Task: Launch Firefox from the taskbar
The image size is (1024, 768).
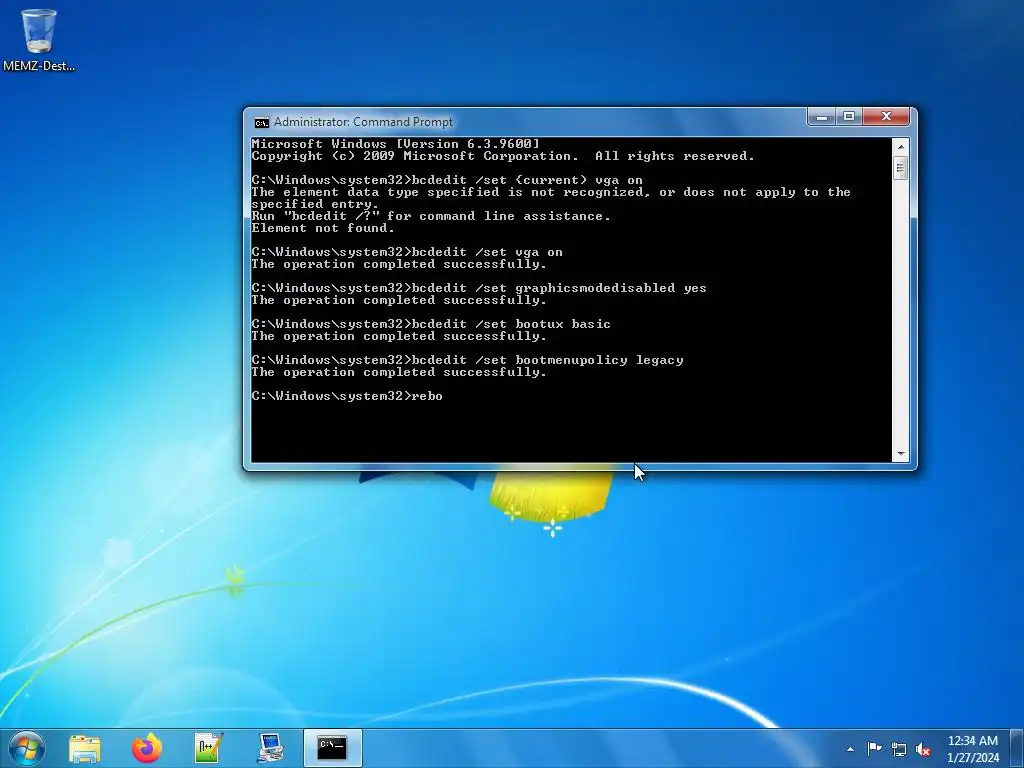Action: (x=147, y=748)
